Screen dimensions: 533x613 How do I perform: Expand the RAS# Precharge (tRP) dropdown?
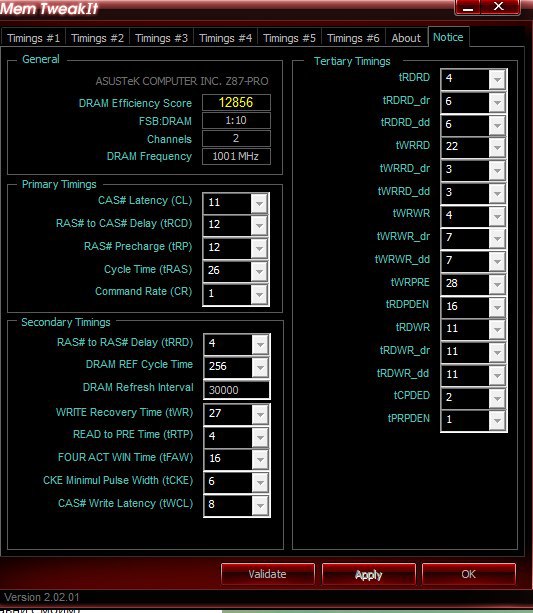(x=259, y=248)
